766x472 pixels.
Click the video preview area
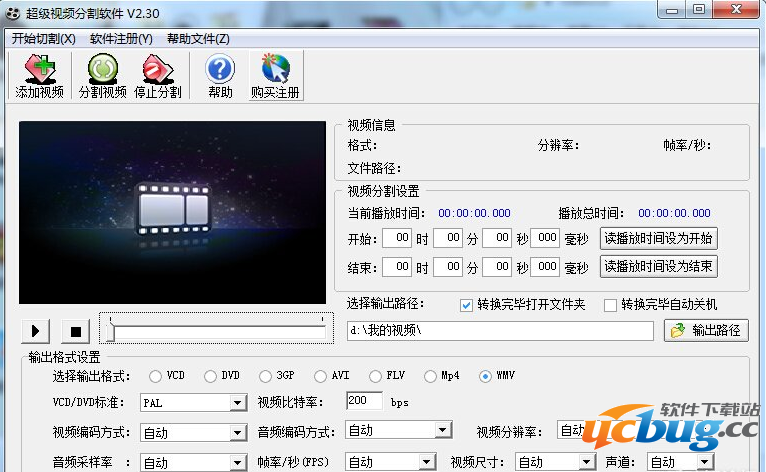172,213
